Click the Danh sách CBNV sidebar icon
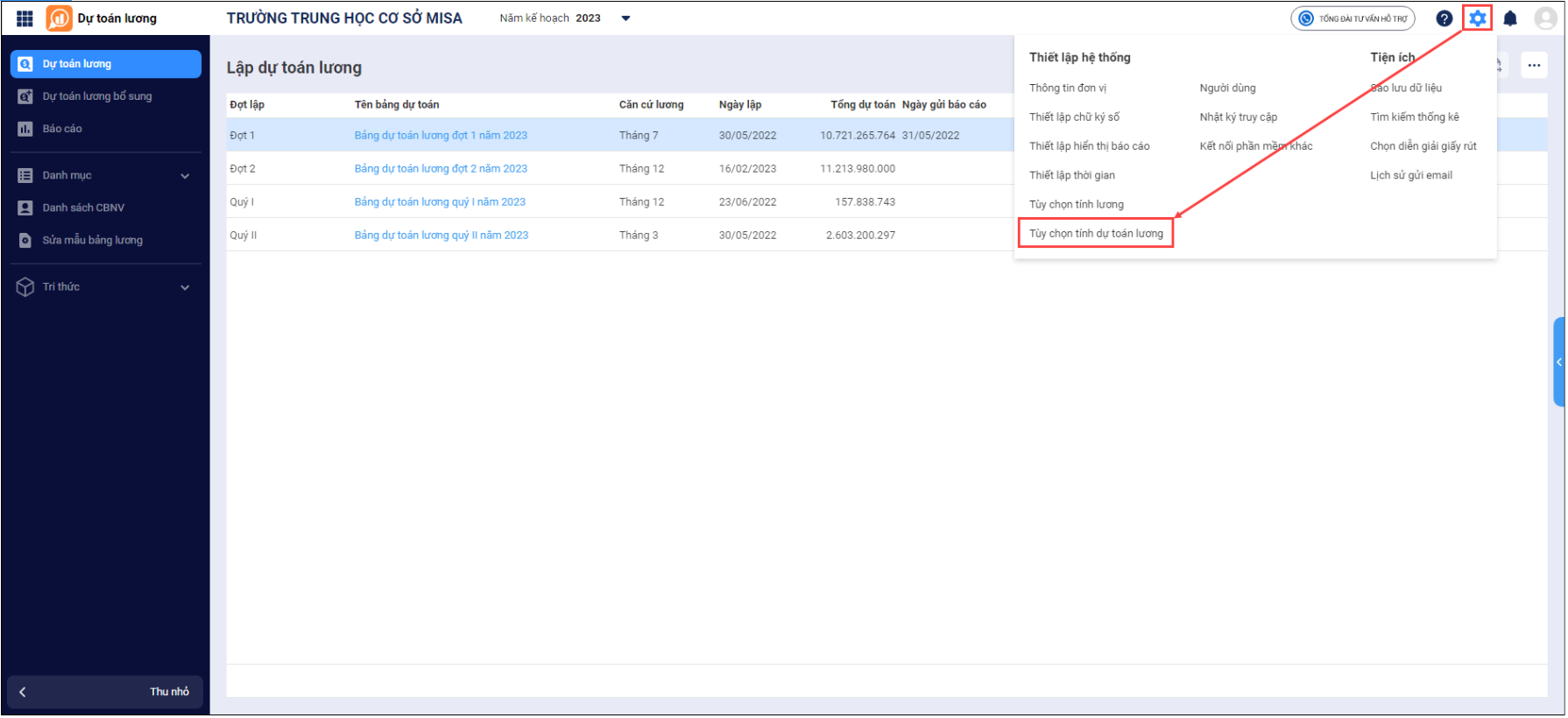Image resolution: width=1568 pixels, height=718 pixels. tap(25, 208)
